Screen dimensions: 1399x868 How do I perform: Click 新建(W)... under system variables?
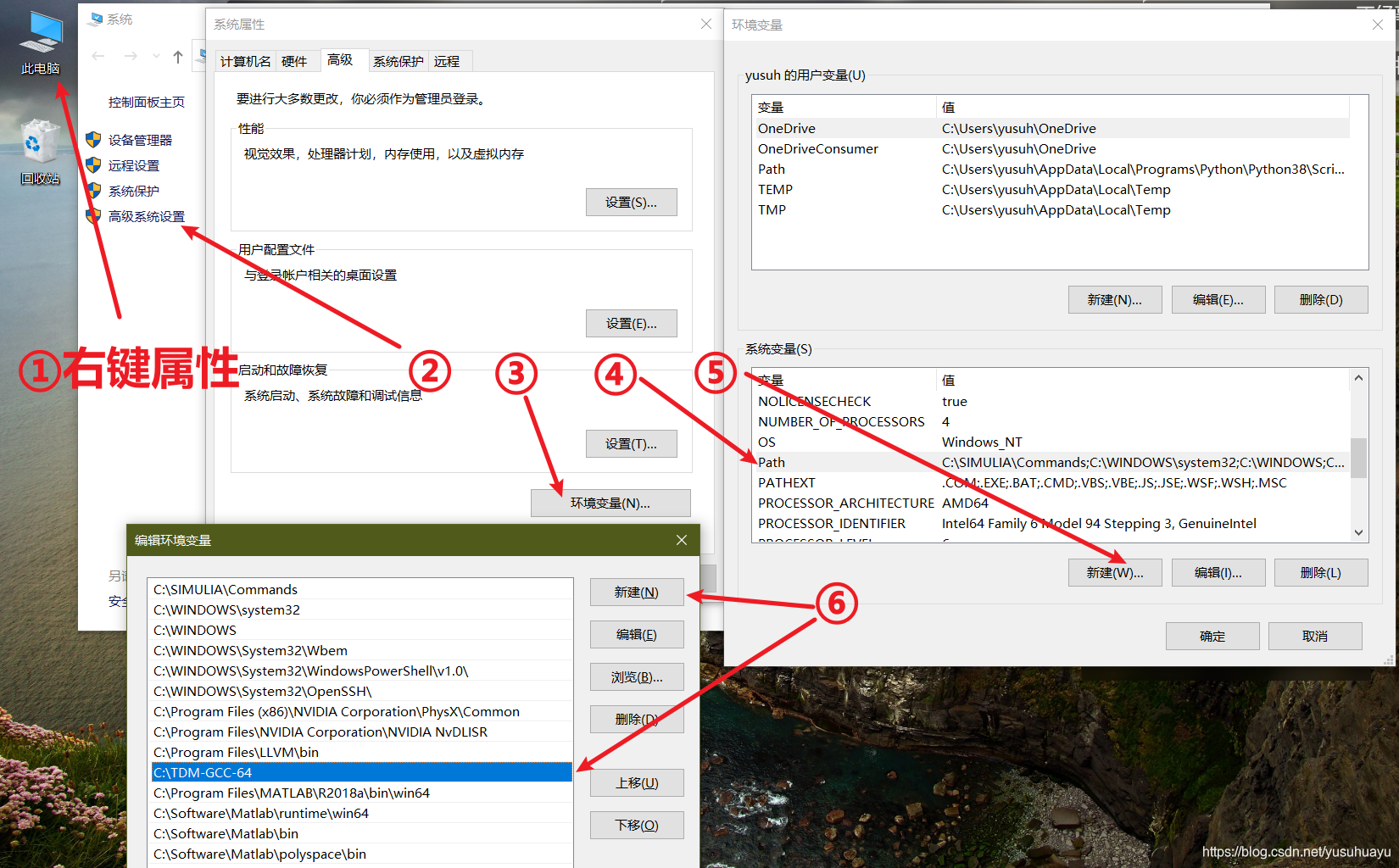click(1114, 573)
